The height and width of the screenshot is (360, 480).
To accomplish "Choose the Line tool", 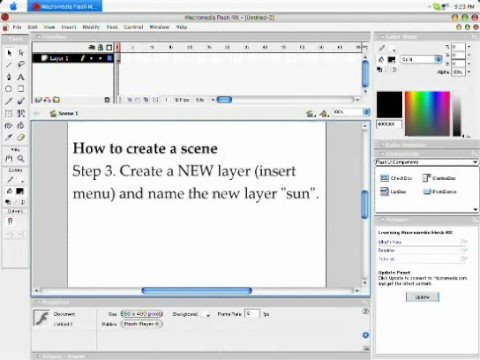I will click(x=9, y=65).
